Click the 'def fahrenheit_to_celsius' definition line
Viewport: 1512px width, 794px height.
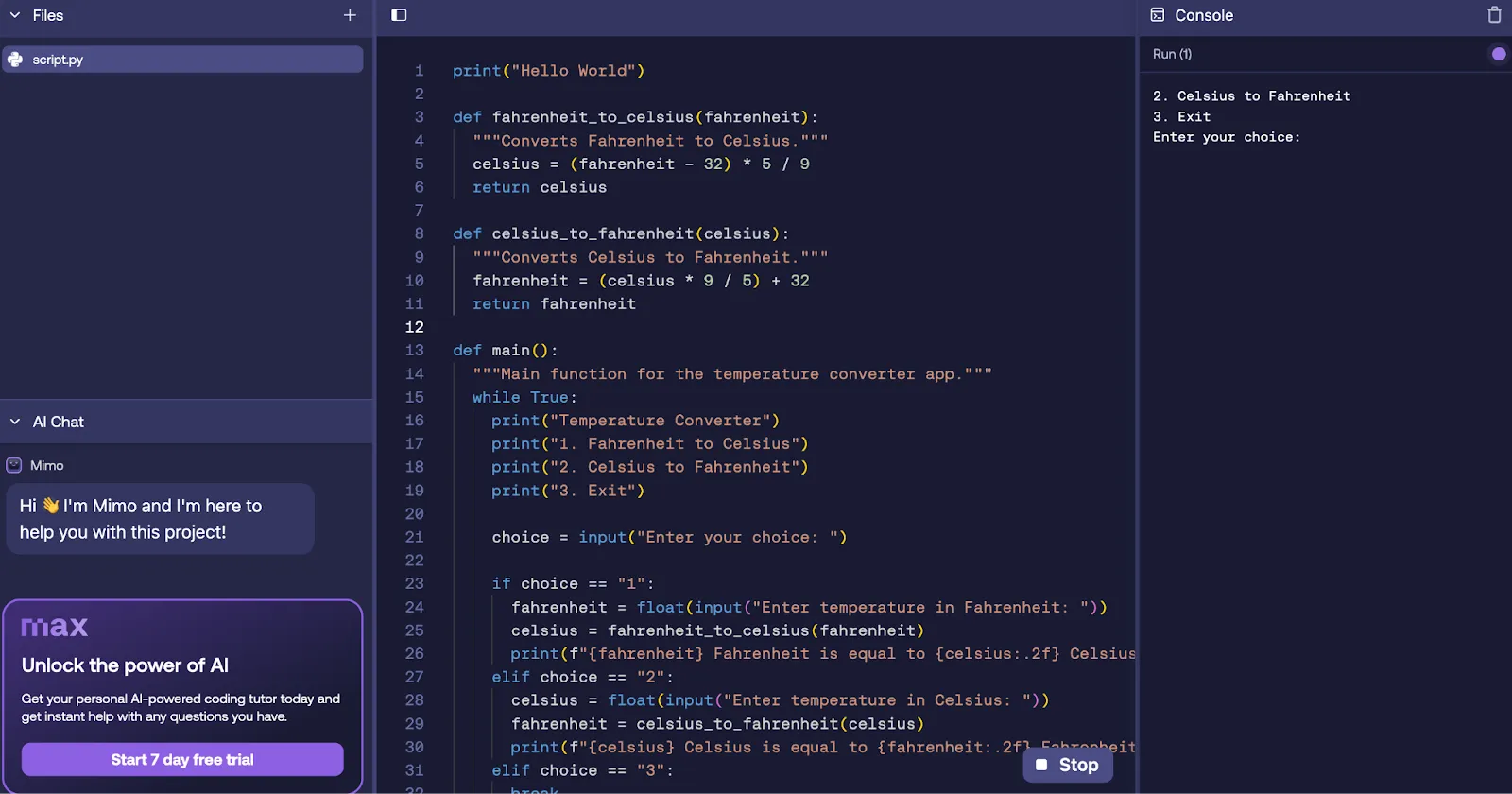pyautogui.click(x=635, y=117)
